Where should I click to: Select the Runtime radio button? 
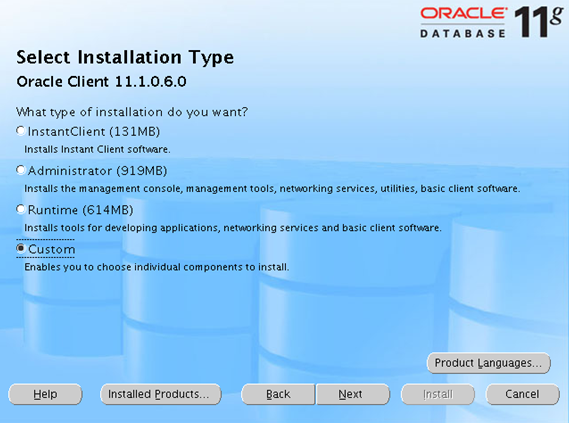click(21, 209)
